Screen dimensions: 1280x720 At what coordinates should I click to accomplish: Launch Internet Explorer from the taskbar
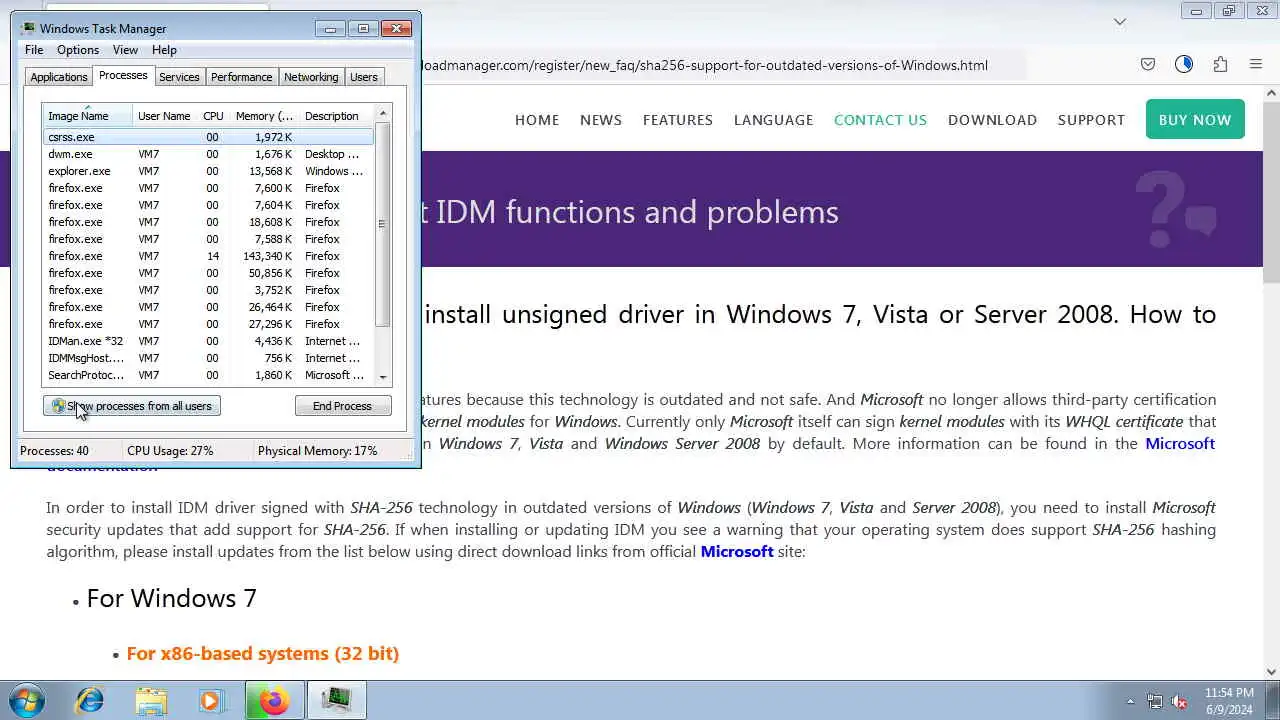(x=90, y=700)
